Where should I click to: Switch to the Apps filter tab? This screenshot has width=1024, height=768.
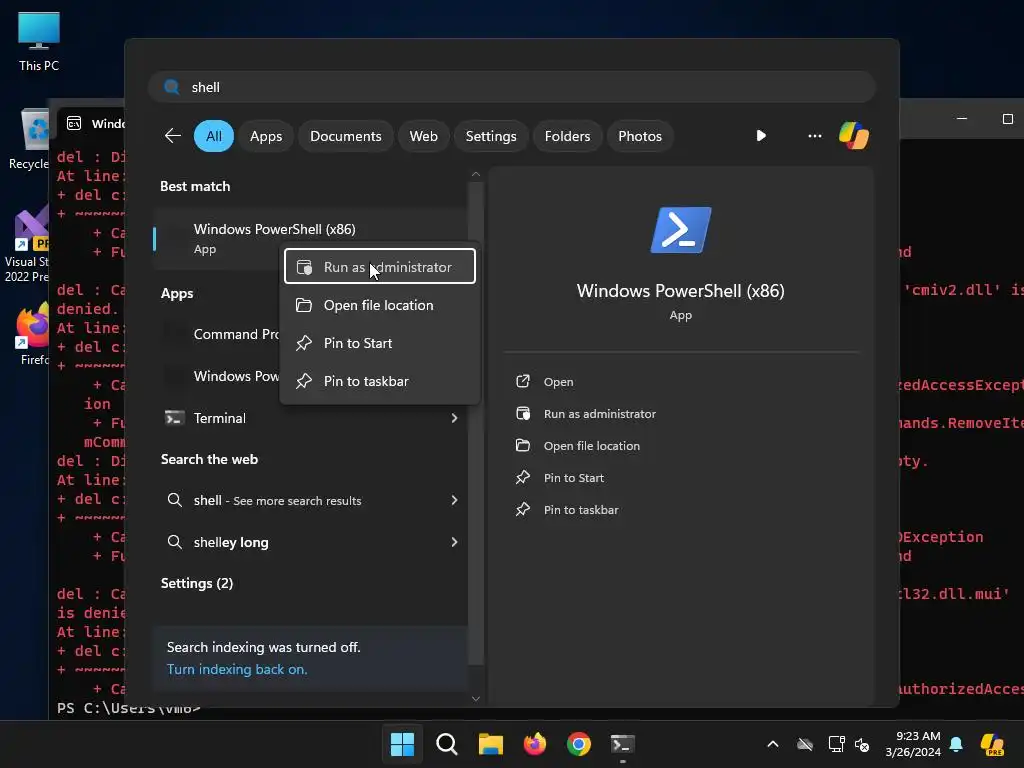tap(266, 136)
